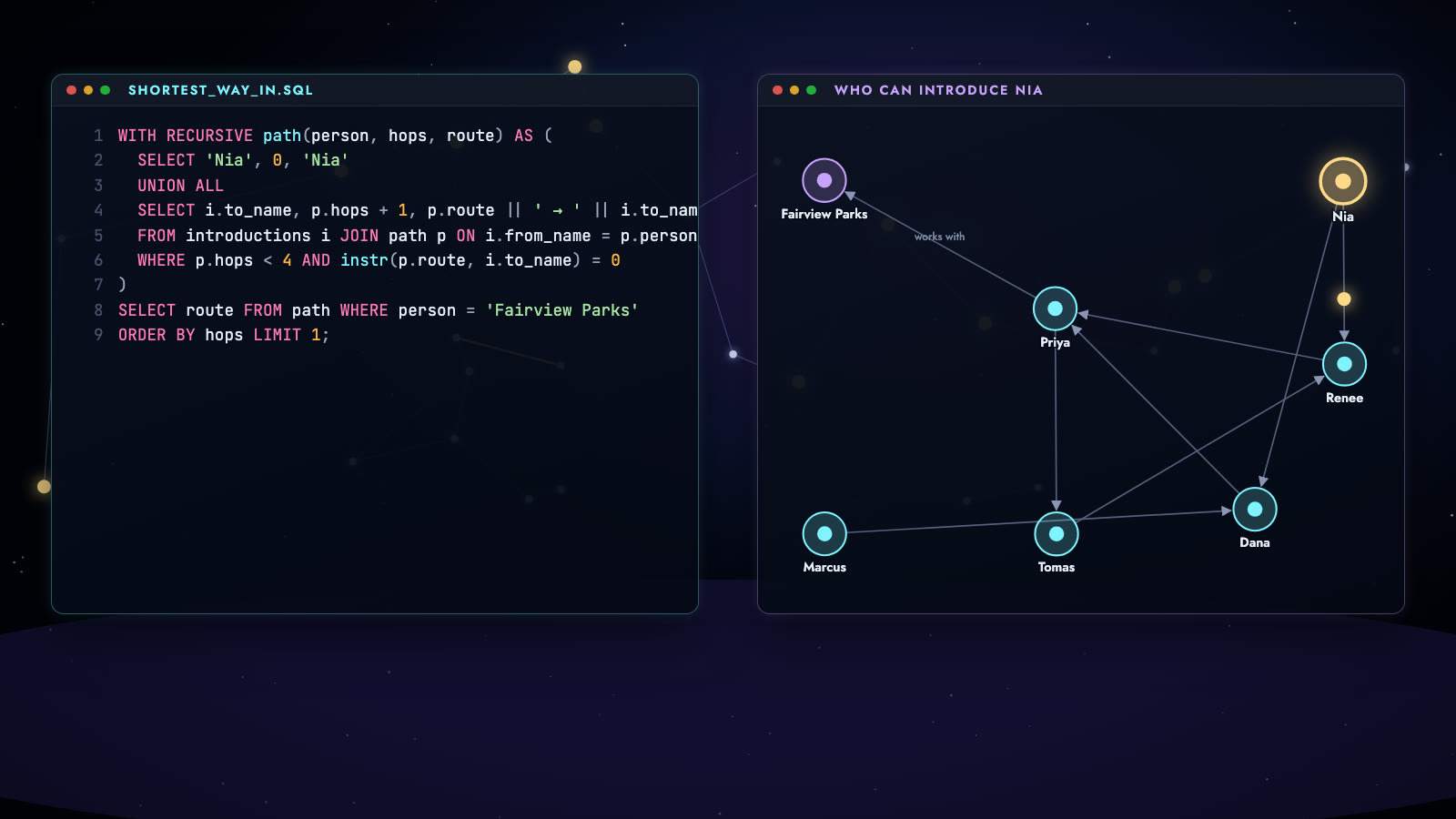
Task: Click 'introductions' table name on line 5
Action: pos(248,236)
